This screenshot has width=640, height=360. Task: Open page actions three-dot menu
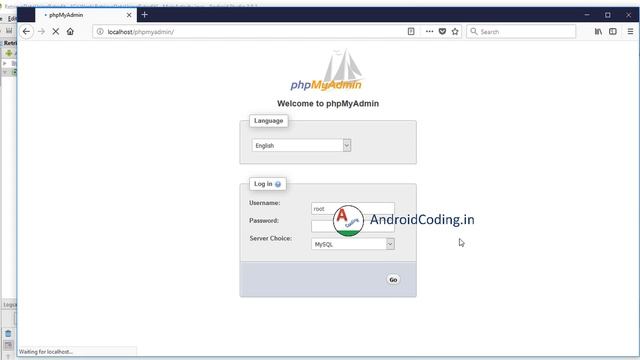429,31
